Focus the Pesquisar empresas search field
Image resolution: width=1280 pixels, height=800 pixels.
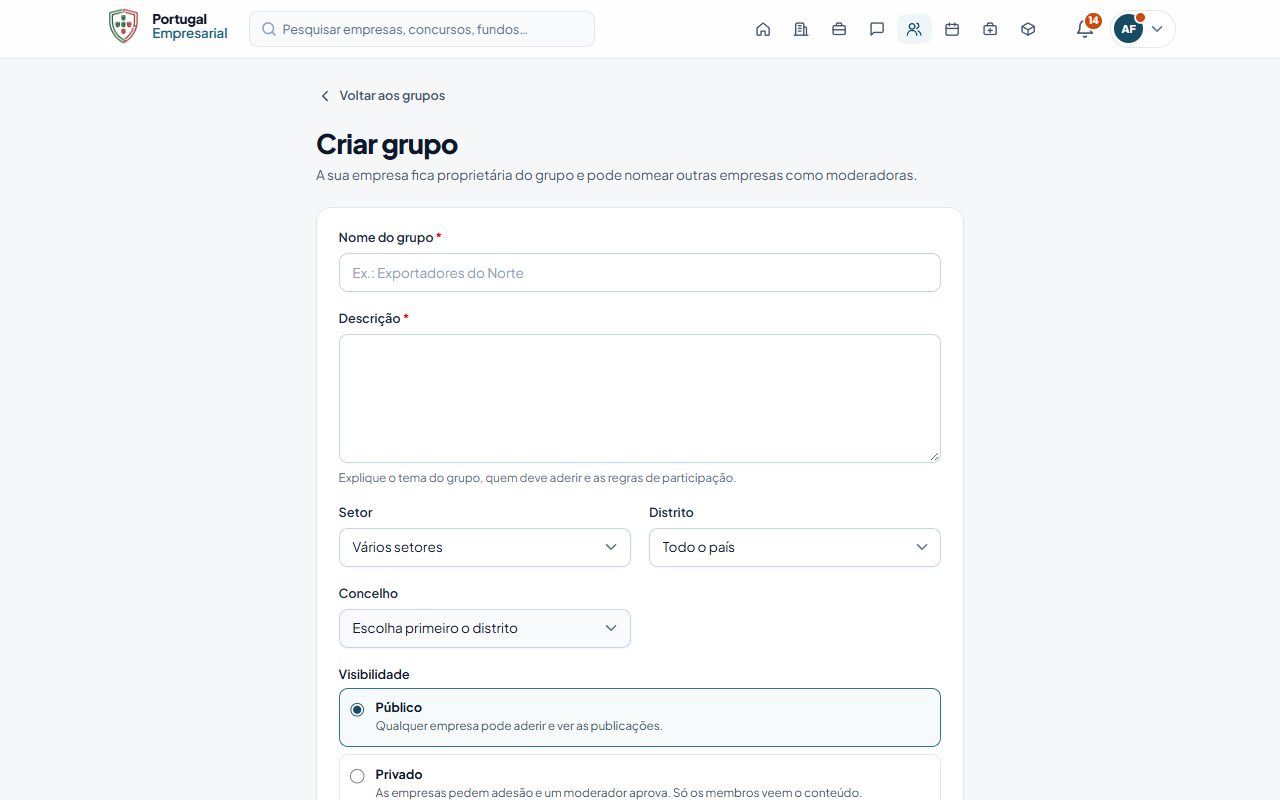pyautogui.click(x=422, y=29)
